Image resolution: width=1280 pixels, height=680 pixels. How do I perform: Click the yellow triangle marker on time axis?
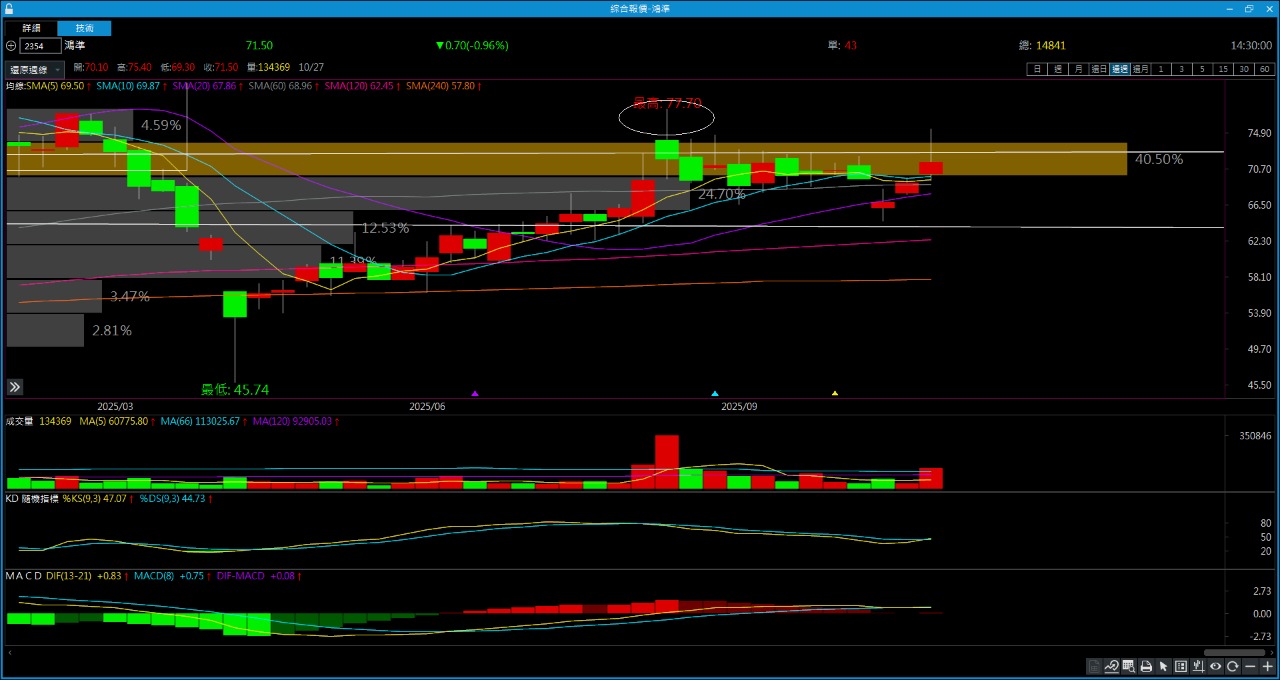835,393
